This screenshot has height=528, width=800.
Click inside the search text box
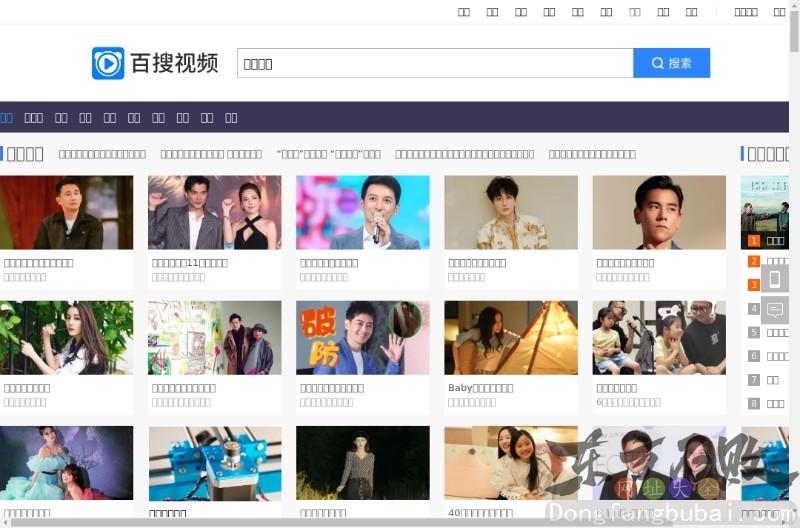[x=435, y=63]
